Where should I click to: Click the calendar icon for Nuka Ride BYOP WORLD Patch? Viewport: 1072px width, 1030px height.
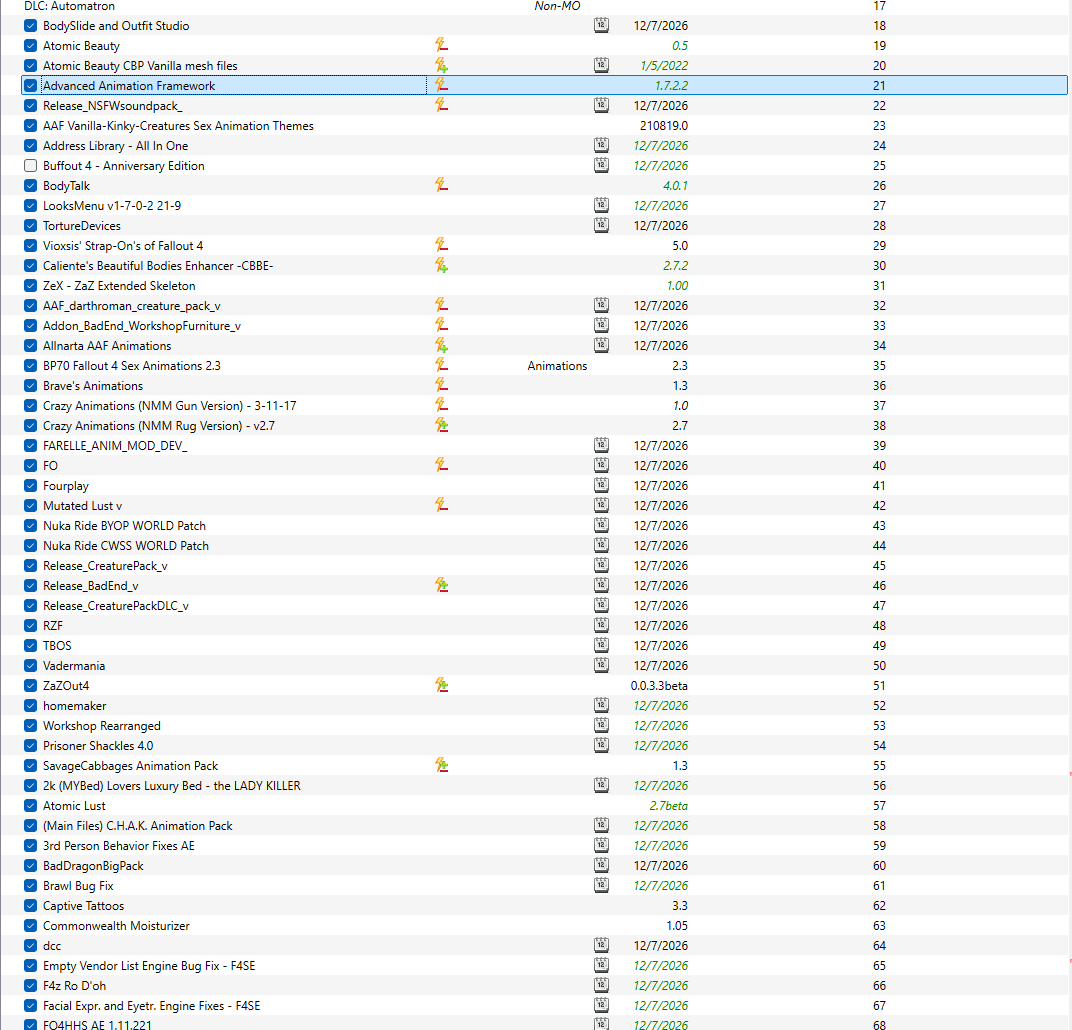point(601,525)
